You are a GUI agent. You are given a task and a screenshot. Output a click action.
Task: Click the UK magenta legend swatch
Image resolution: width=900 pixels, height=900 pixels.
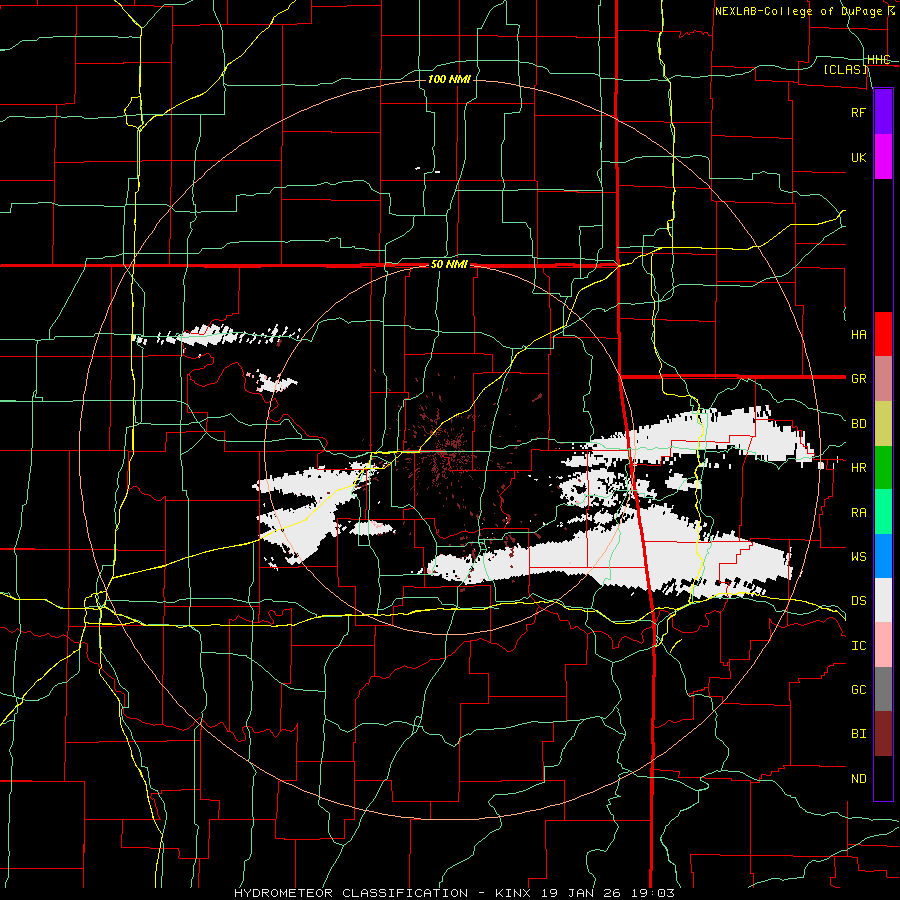pos(883,157)
